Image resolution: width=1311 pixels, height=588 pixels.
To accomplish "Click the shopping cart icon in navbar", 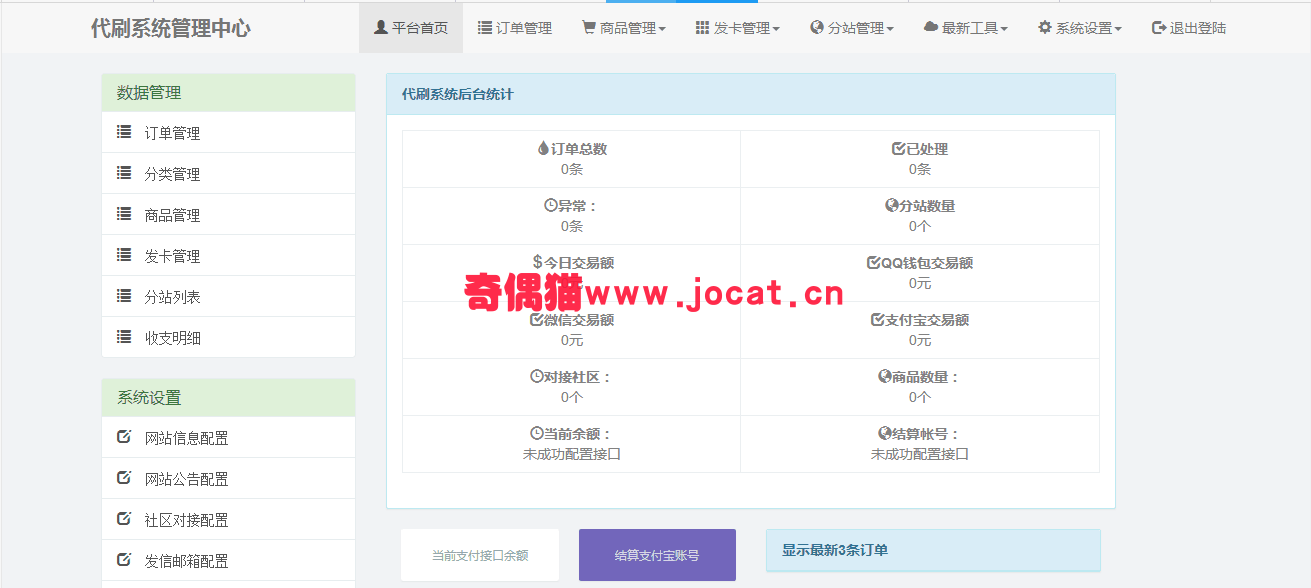I will [589, 28].
